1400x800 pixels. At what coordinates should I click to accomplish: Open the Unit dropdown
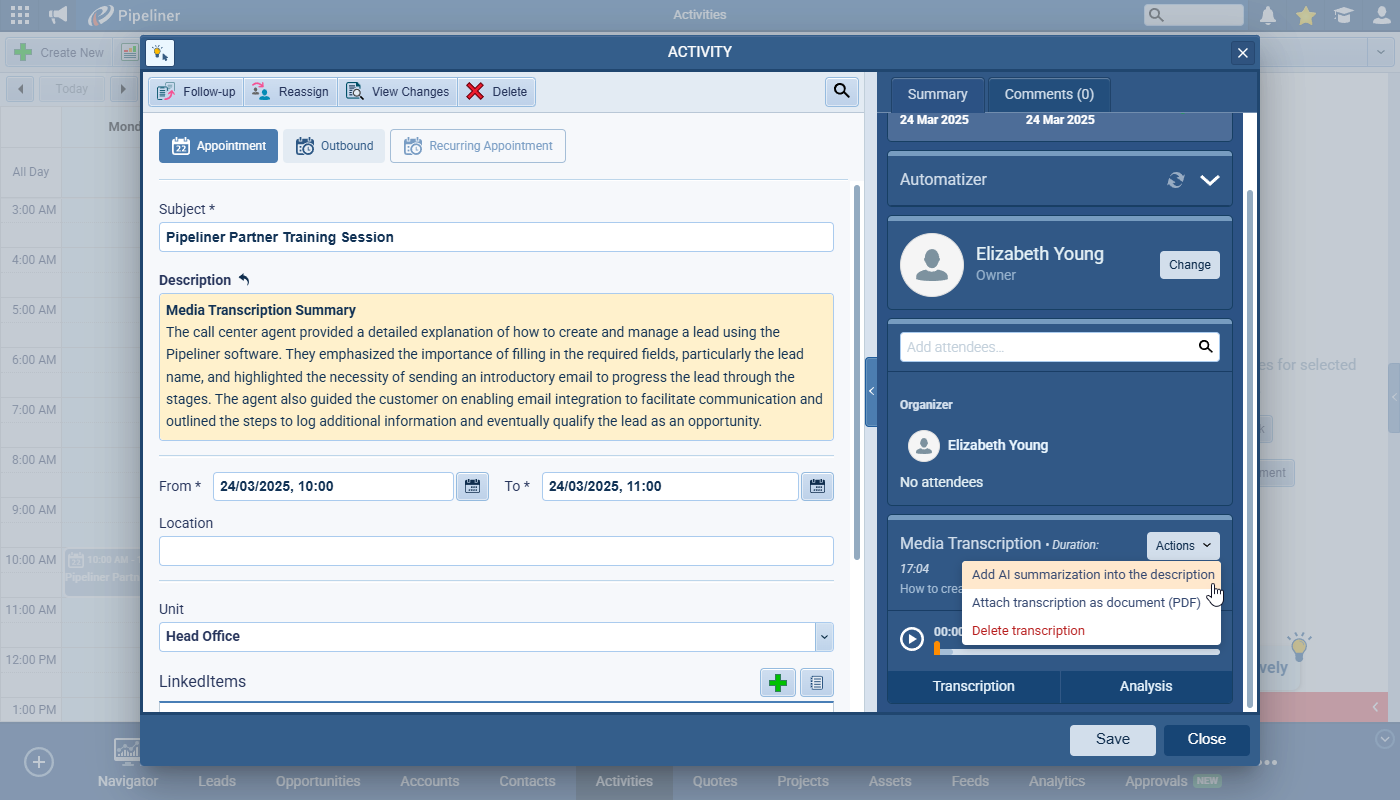tap(823, 637)
